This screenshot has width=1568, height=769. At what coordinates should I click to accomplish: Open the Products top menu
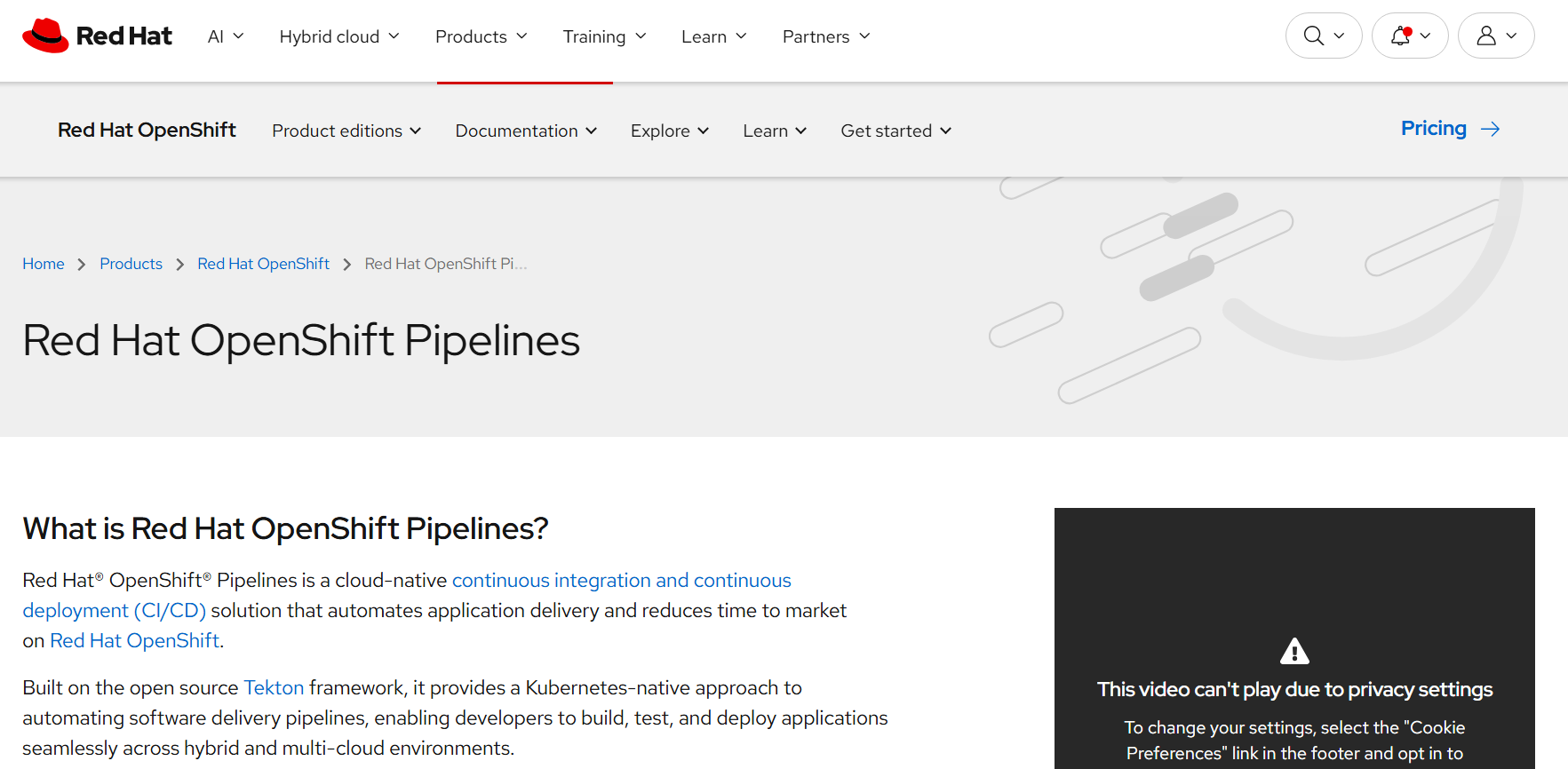[482, 36]
